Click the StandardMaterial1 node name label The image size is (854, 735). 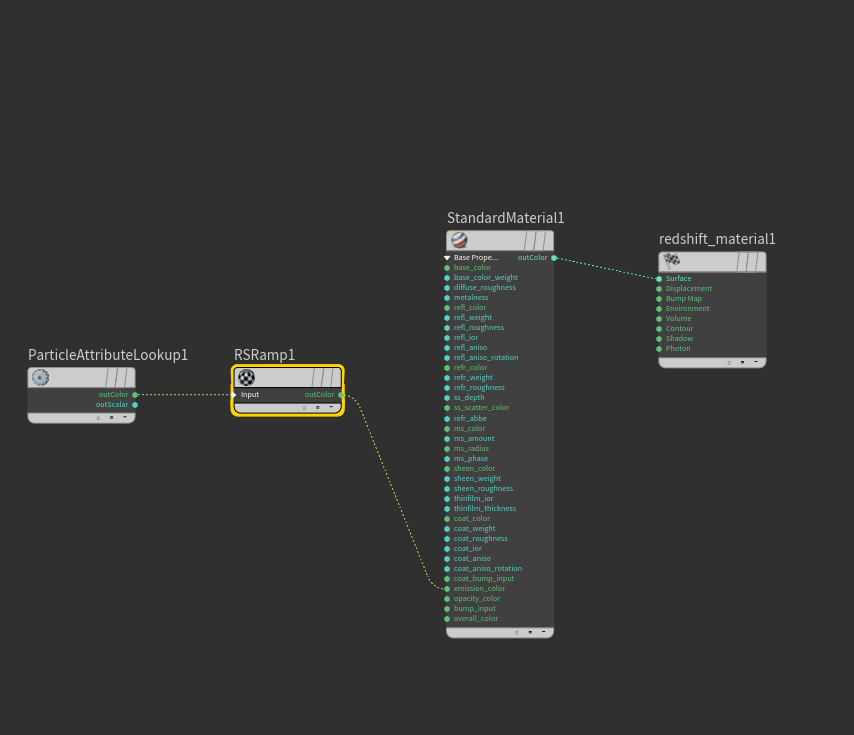[x=505, y=218]
